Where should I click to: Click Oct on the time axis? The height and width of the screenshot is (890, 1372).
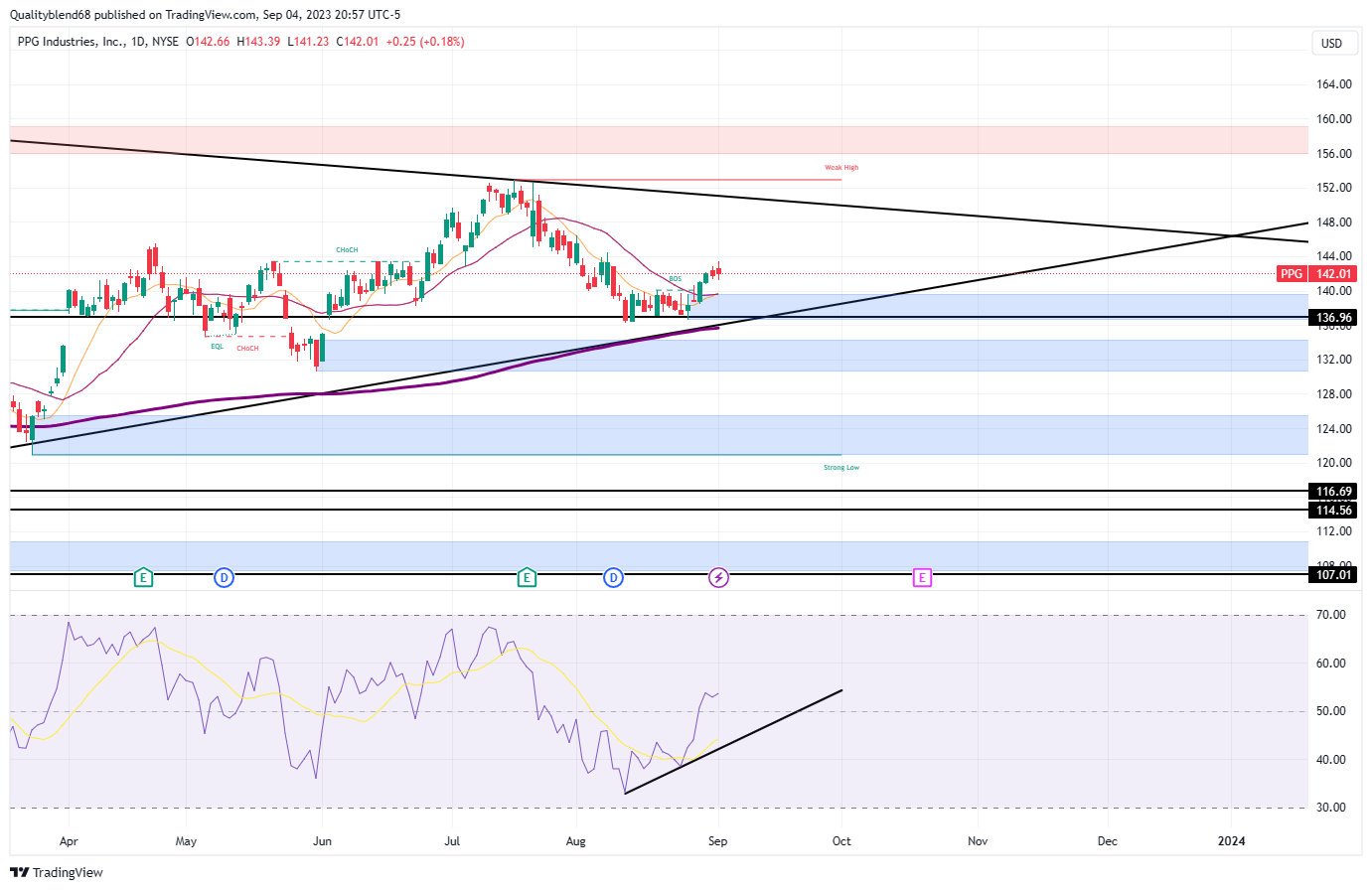point(841,841)
